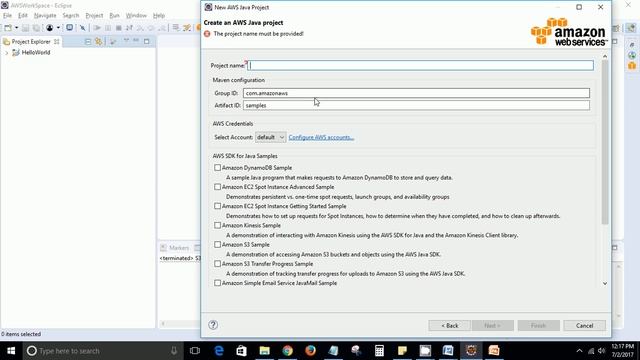Click the Suspend icon in Eclipse toolbar
This screenshot has height=360, width=640.
pyautogui.click(x=108, y=28)
